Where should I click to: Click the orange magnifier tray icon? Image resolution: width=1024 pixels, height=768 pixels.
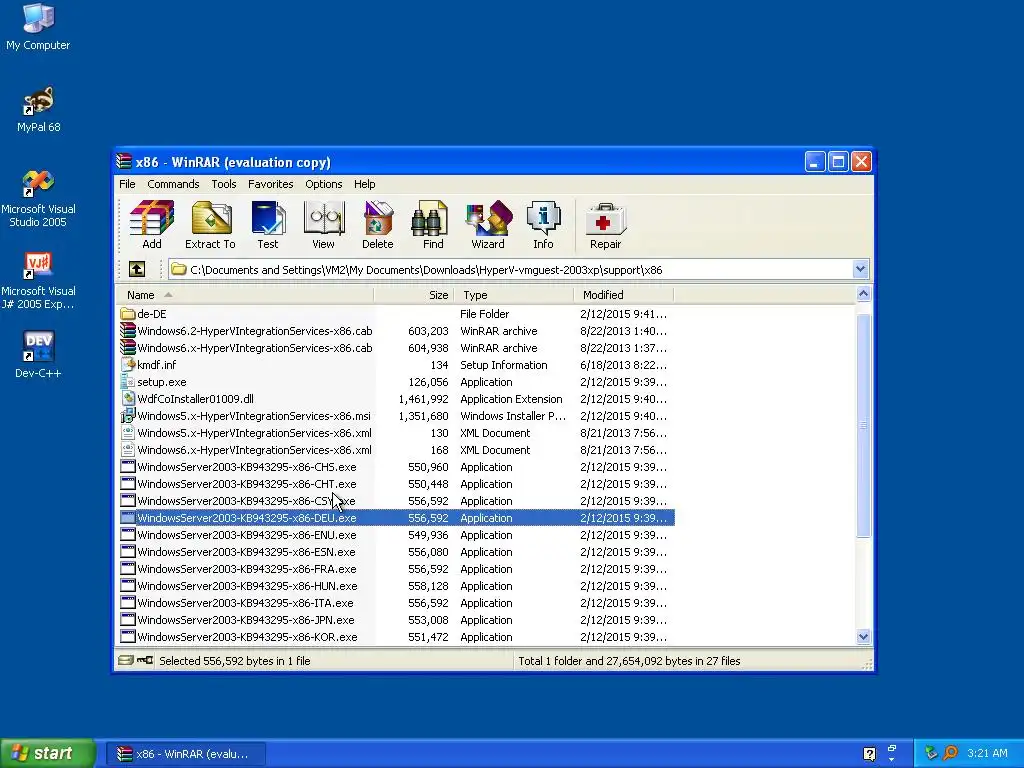(x=950, y=753)
